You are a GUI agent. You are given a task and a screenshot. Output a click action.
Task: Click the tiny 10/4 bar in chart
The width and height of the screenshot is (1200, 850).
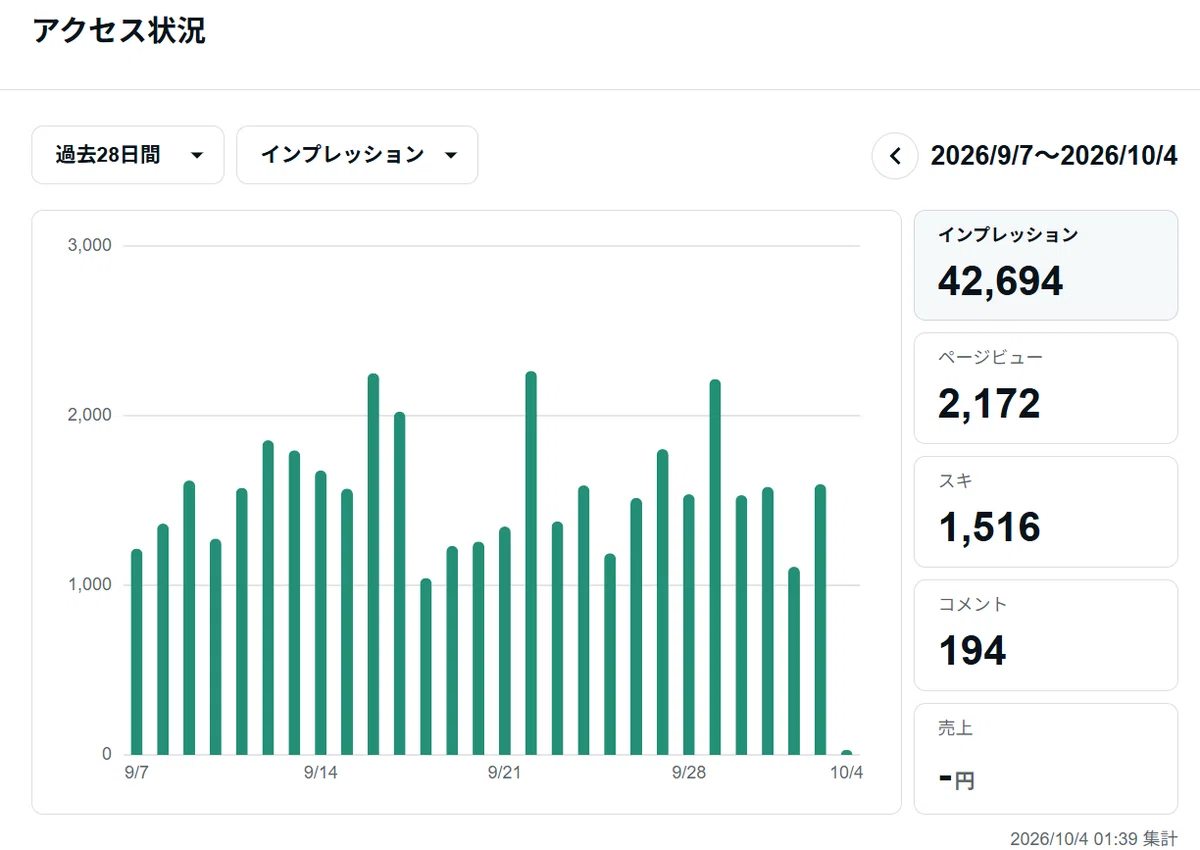click(847, 752)
